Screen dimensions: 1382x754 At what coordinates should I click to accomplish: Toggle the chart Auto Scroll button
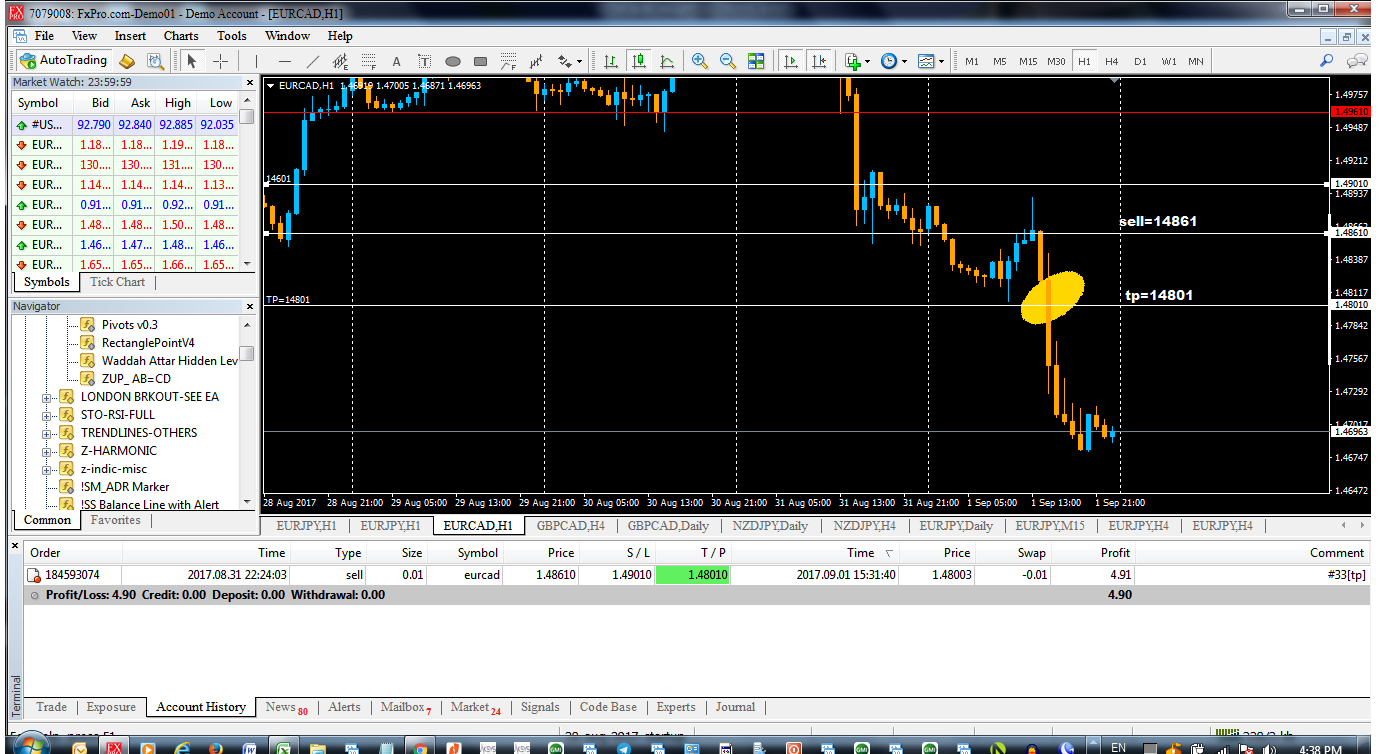point(791,61)
